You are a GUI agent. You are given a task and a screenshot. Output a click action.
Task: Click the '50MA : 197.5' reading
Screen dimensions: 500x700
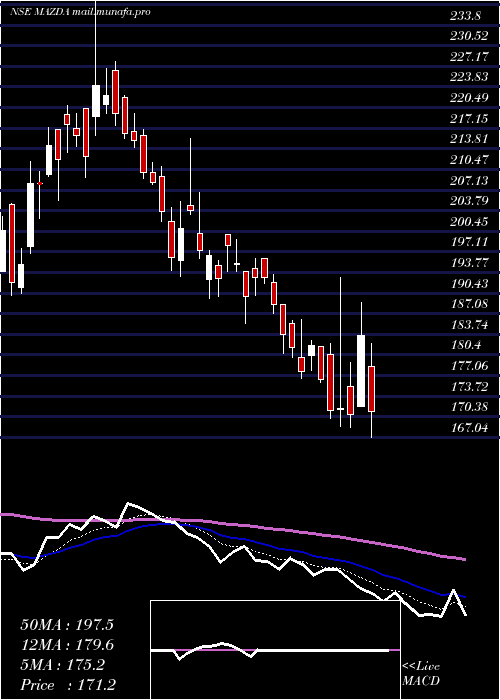[67, 625]
